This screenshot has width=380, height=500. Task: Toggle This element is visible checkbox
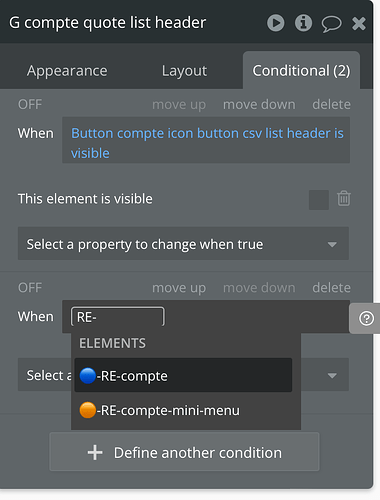319,200
